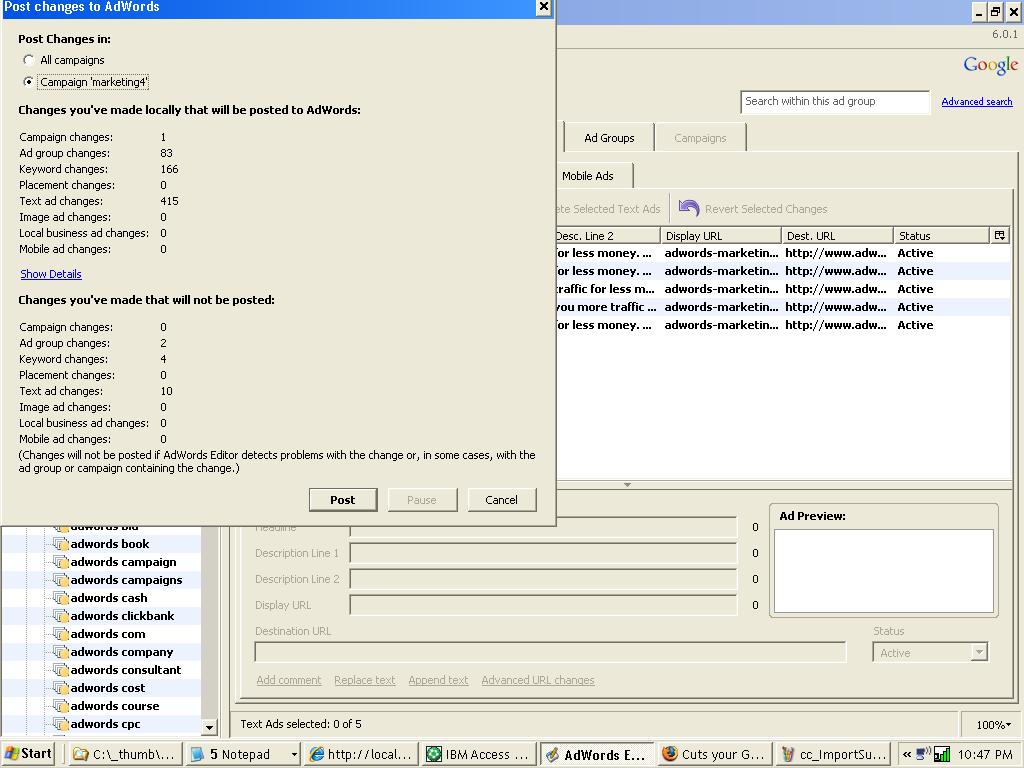Select the 'adwords book' ad group
The image size is (1024, 768).
[x=110, y=544]
